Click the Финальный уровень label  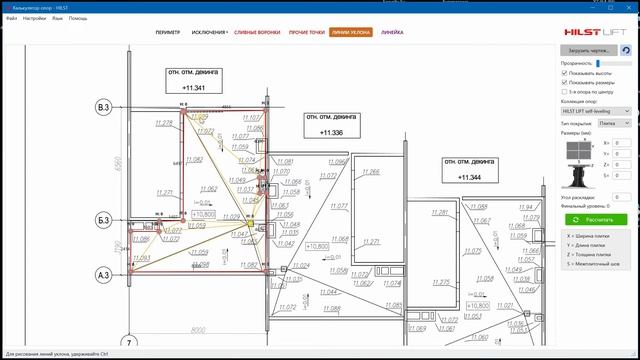[585, 207]
